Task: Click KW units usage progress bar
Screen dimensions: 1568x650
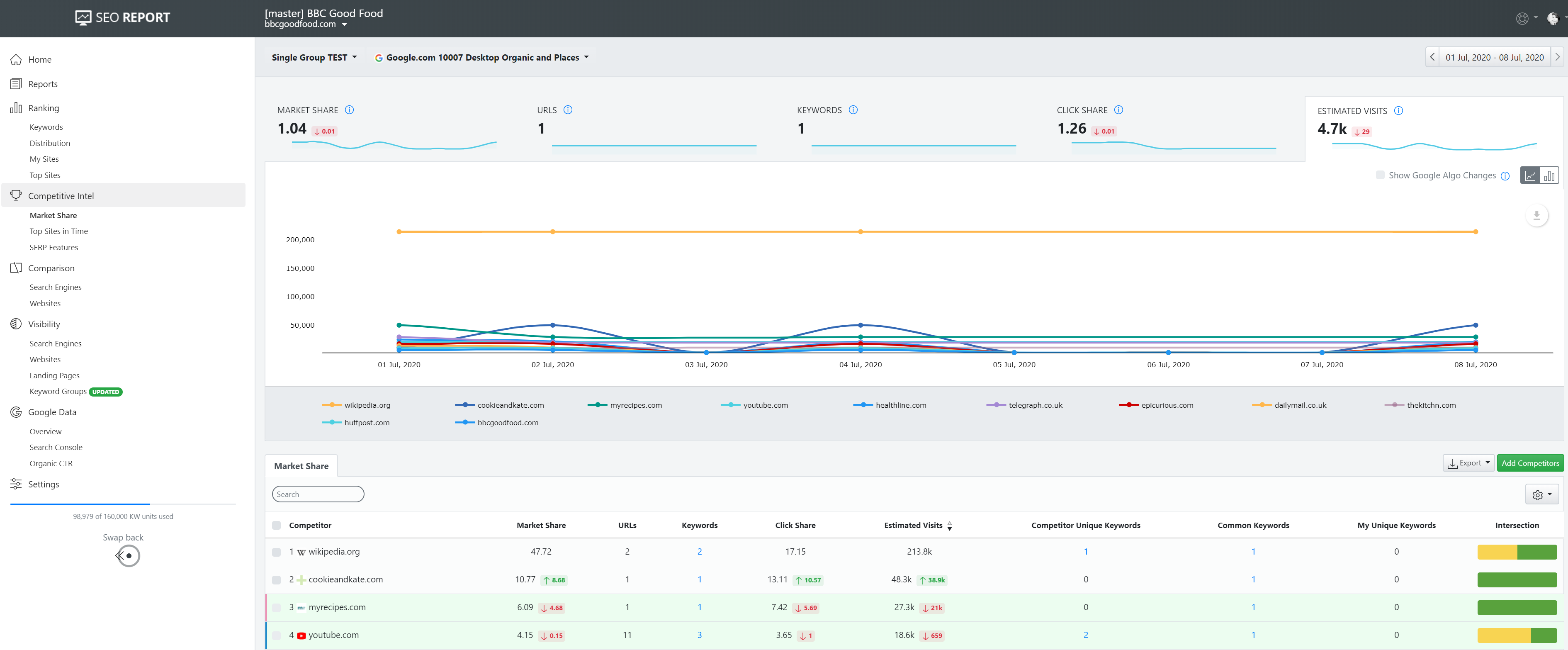Action: click(123, 504)
